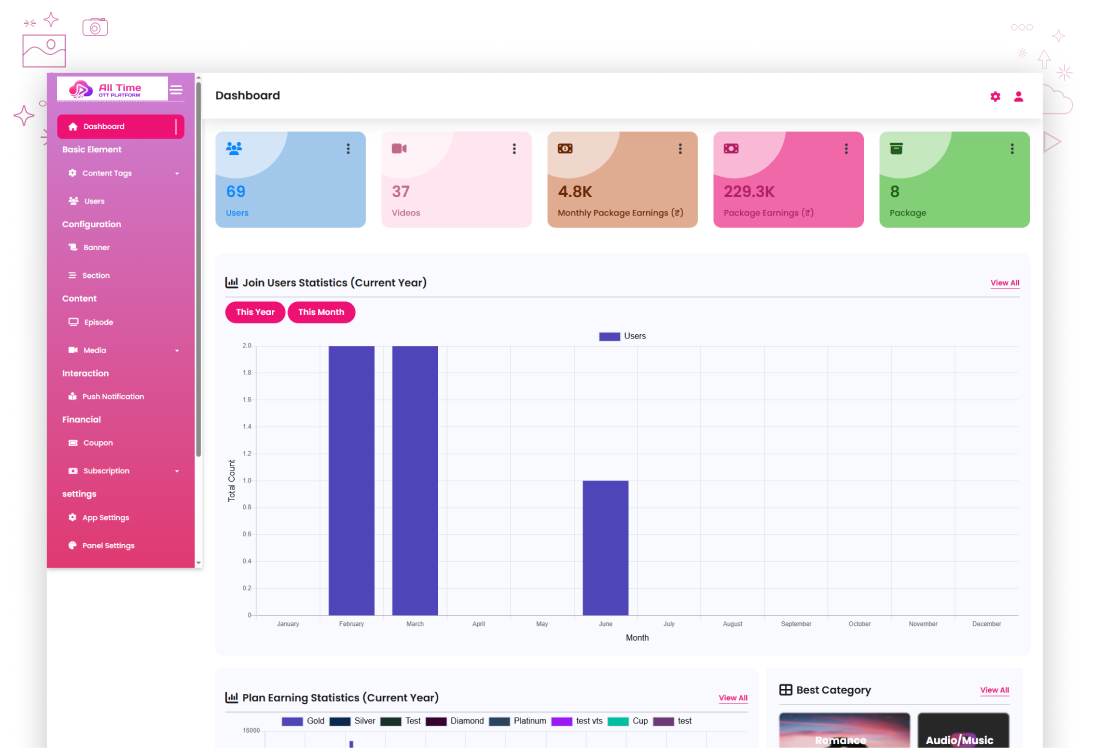Click the App Settings gear icon
Image resolution: width=1095 pixels, height=748 pixels.
(72, 518)
